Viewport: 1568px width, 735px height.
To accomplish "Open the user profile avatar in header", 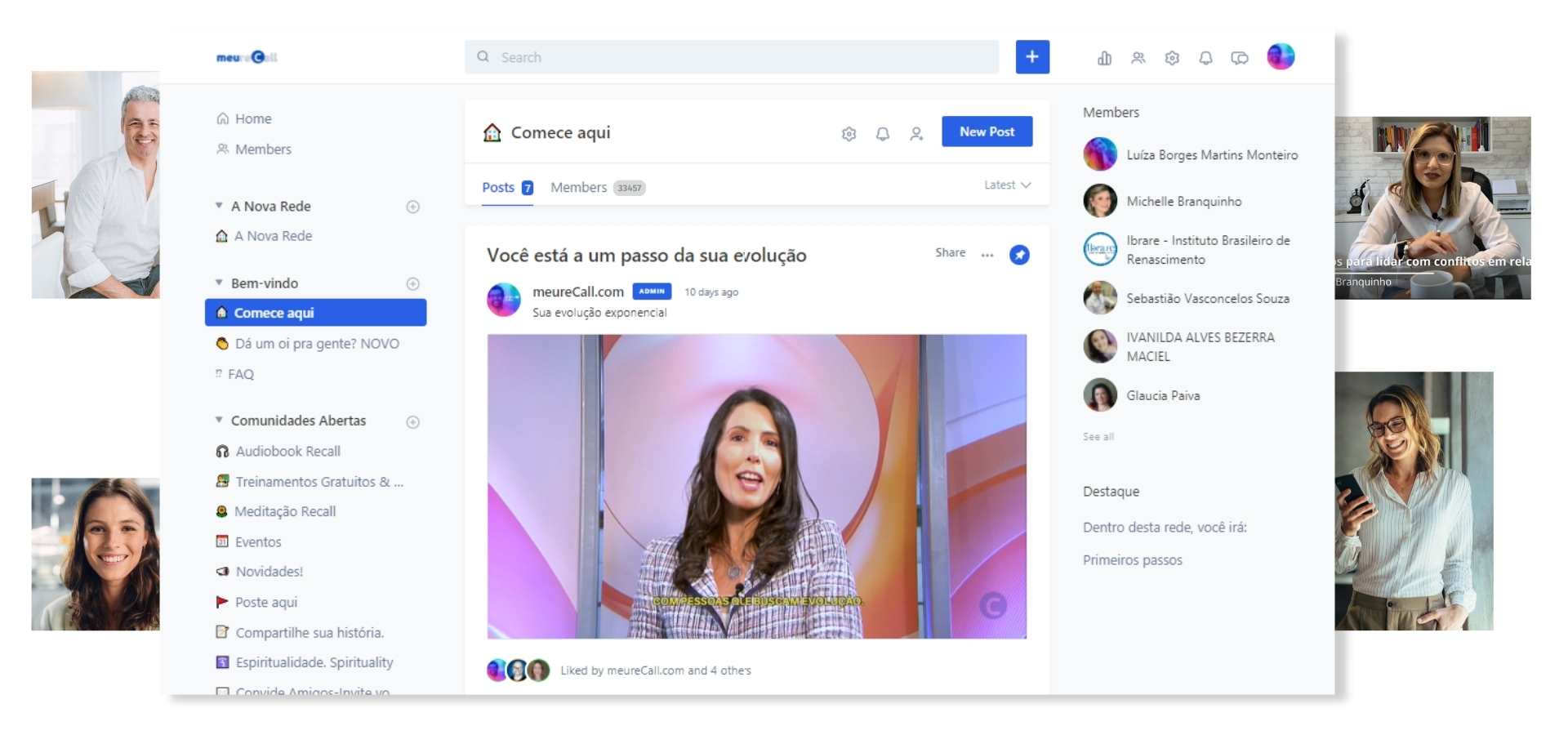I will click(x=1281, y=56).
